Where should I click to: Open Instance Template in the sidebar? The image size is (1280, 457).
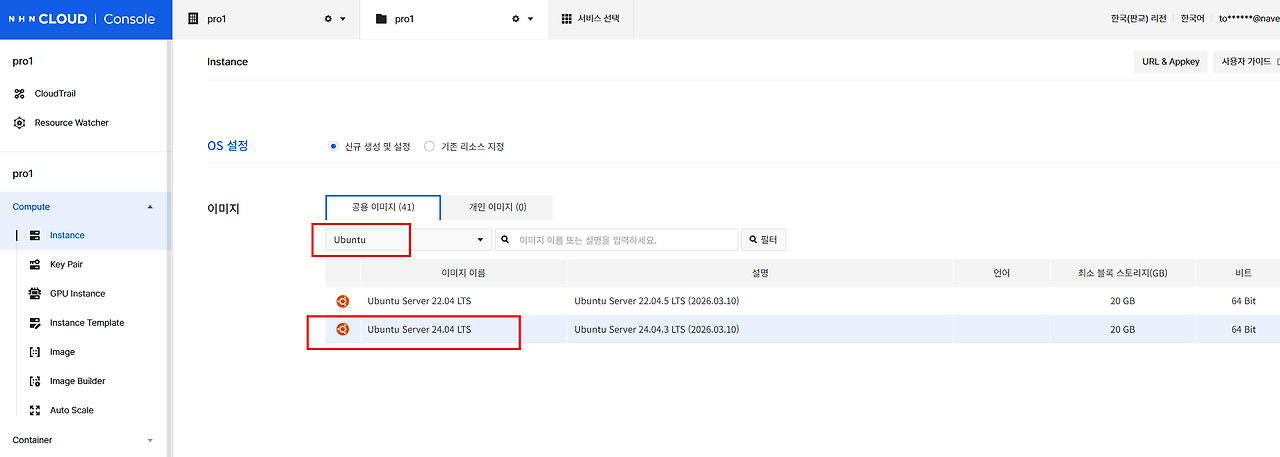[87, 323]
